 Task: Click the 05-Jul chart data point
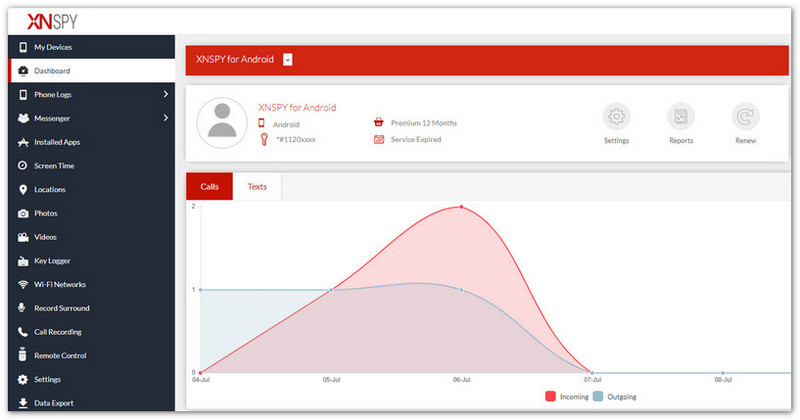coord(331,290)
